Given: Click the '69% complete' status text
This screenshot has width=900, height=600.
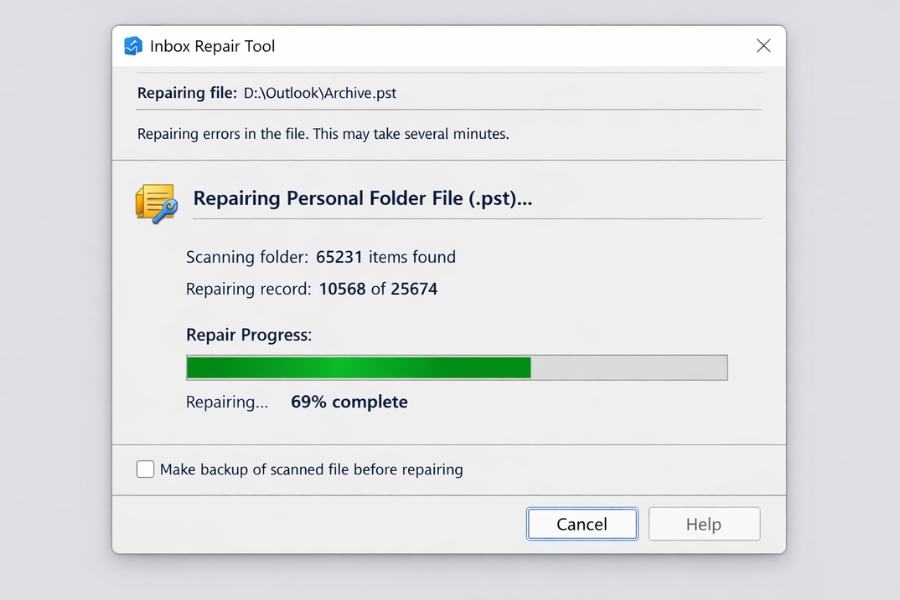Looking at the screenshot, I should (x=349, y=402).
